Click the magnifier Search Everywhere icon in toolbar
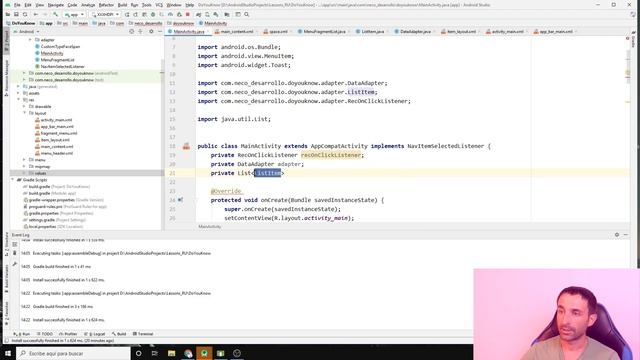 tap(247, 14)
